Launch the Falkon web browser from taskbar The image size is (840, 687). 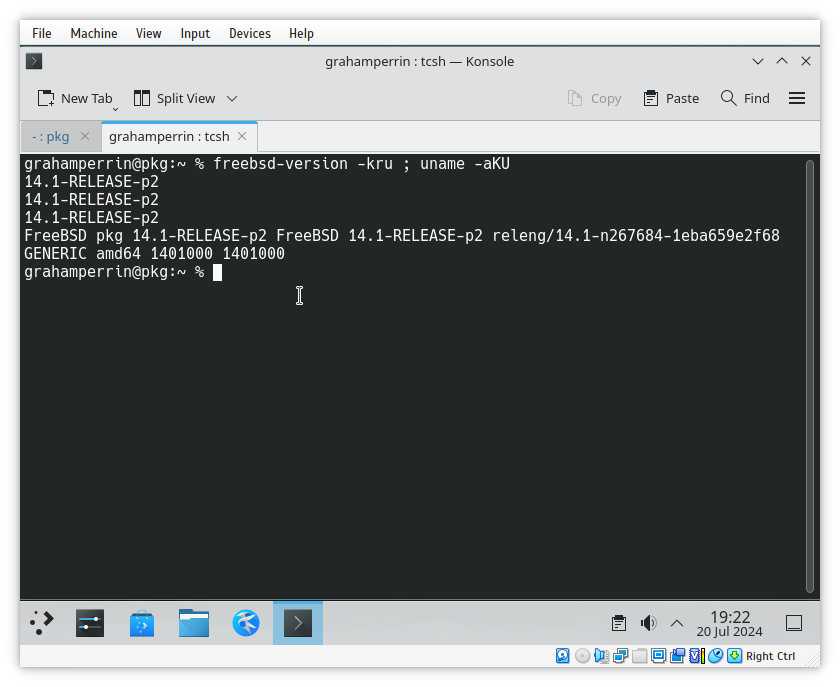[x=245, y=622]
